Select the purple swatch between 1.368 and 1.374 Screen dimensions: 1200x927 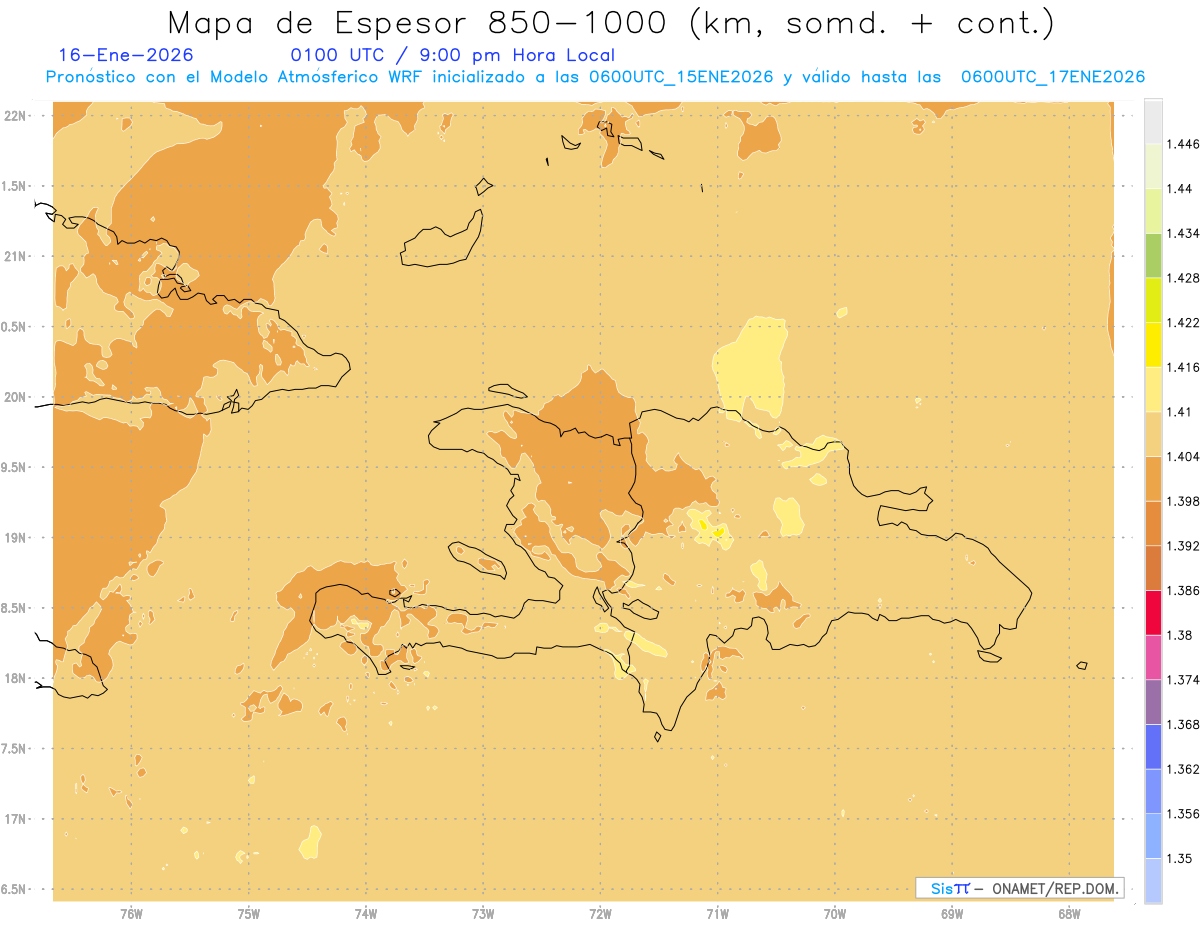click(x=1153, y=703)
